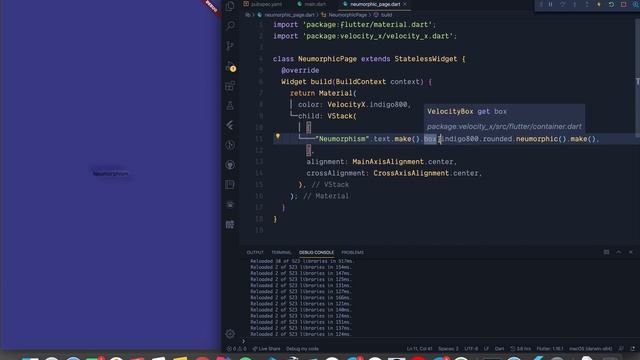The height and width of the screenshot is (360, 640).
Task: Click Ln 11, Col 41 cursor position
Action: click(419, 349)
